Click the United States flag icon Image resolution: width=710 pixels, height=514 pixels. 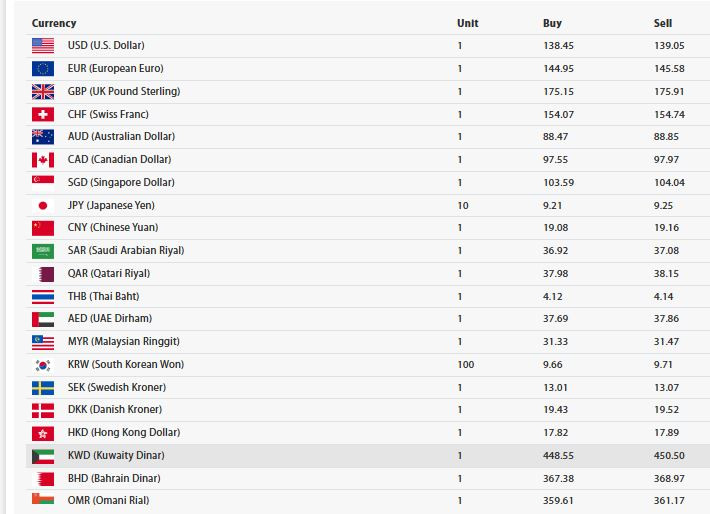click(x=43, y=46)
